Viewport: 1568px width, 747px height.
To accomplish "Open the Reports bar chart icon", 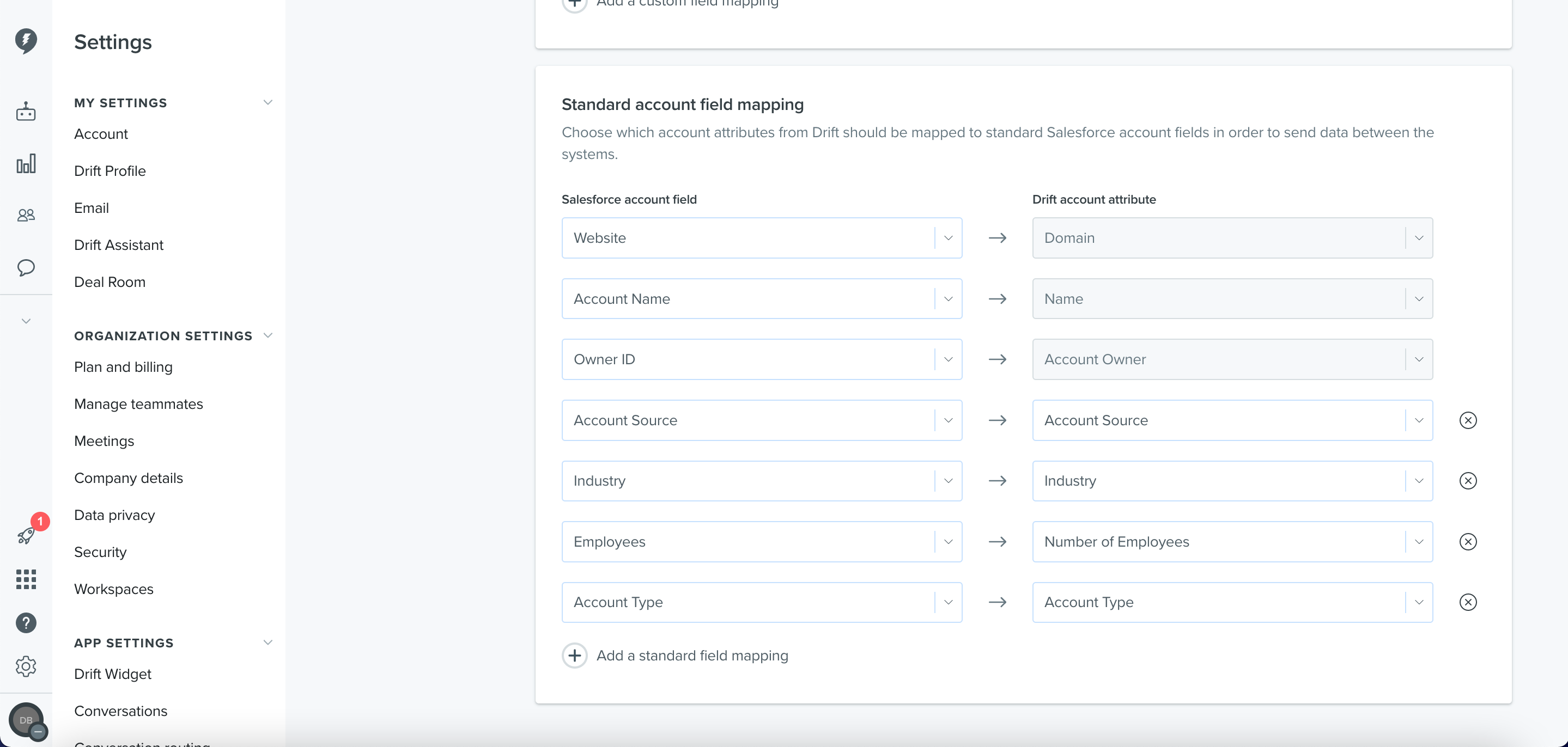I will pyautogui.click(x=26, y=163).
